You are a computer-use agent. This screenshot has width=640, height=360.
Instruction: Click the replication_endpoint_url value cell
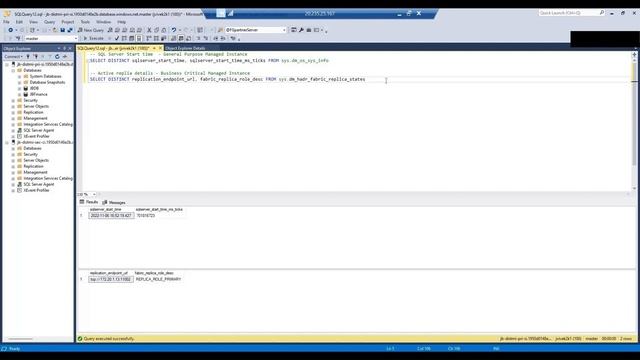(111, 280)
